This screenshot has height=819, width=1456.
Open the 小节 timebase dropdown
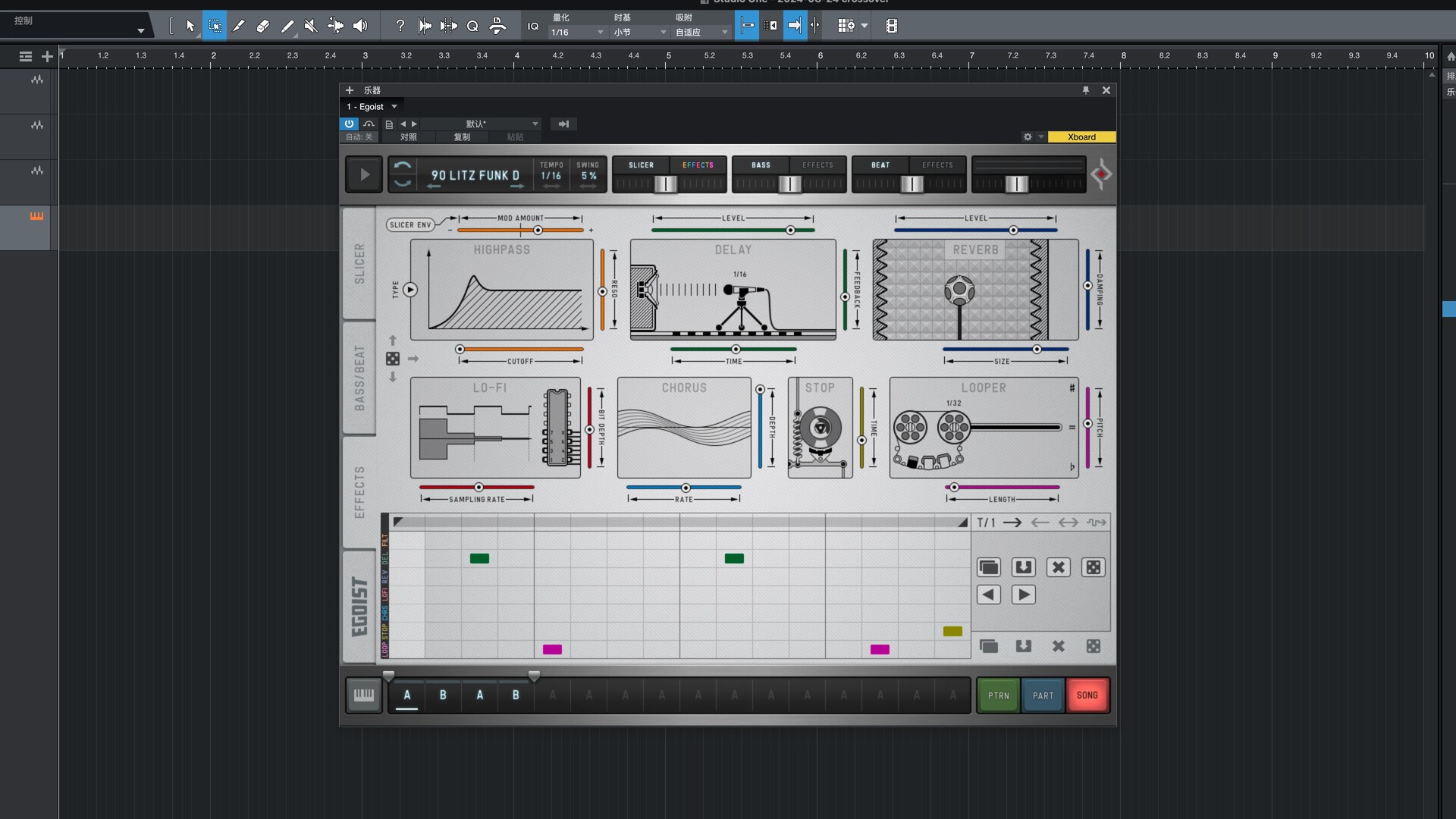[639, 32]
